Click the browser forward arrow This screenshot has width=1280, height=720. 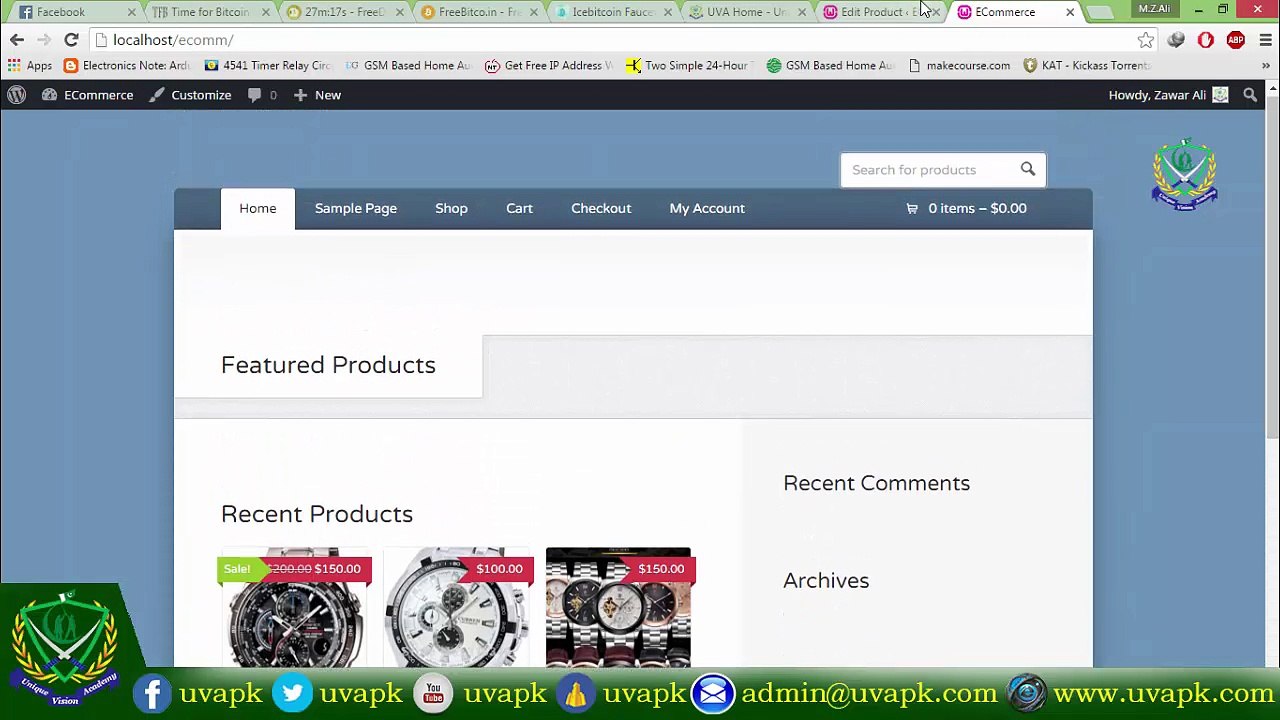point(44,40)
